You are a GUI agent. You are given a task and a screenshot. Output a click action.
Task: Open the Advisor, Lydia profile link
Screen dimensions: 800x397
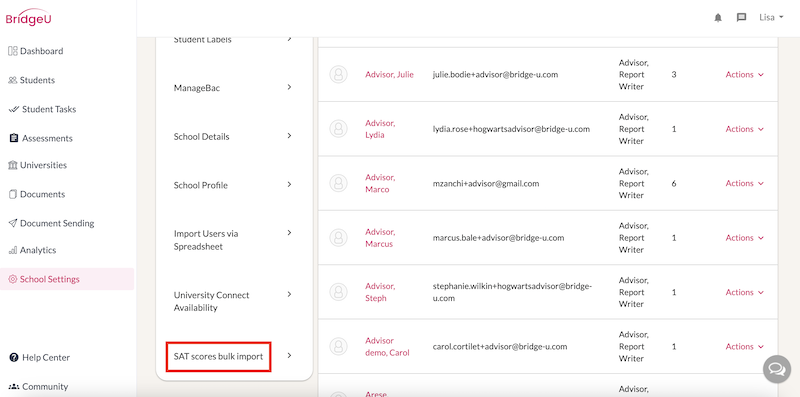pyautogui.click(x=380, y=129)
